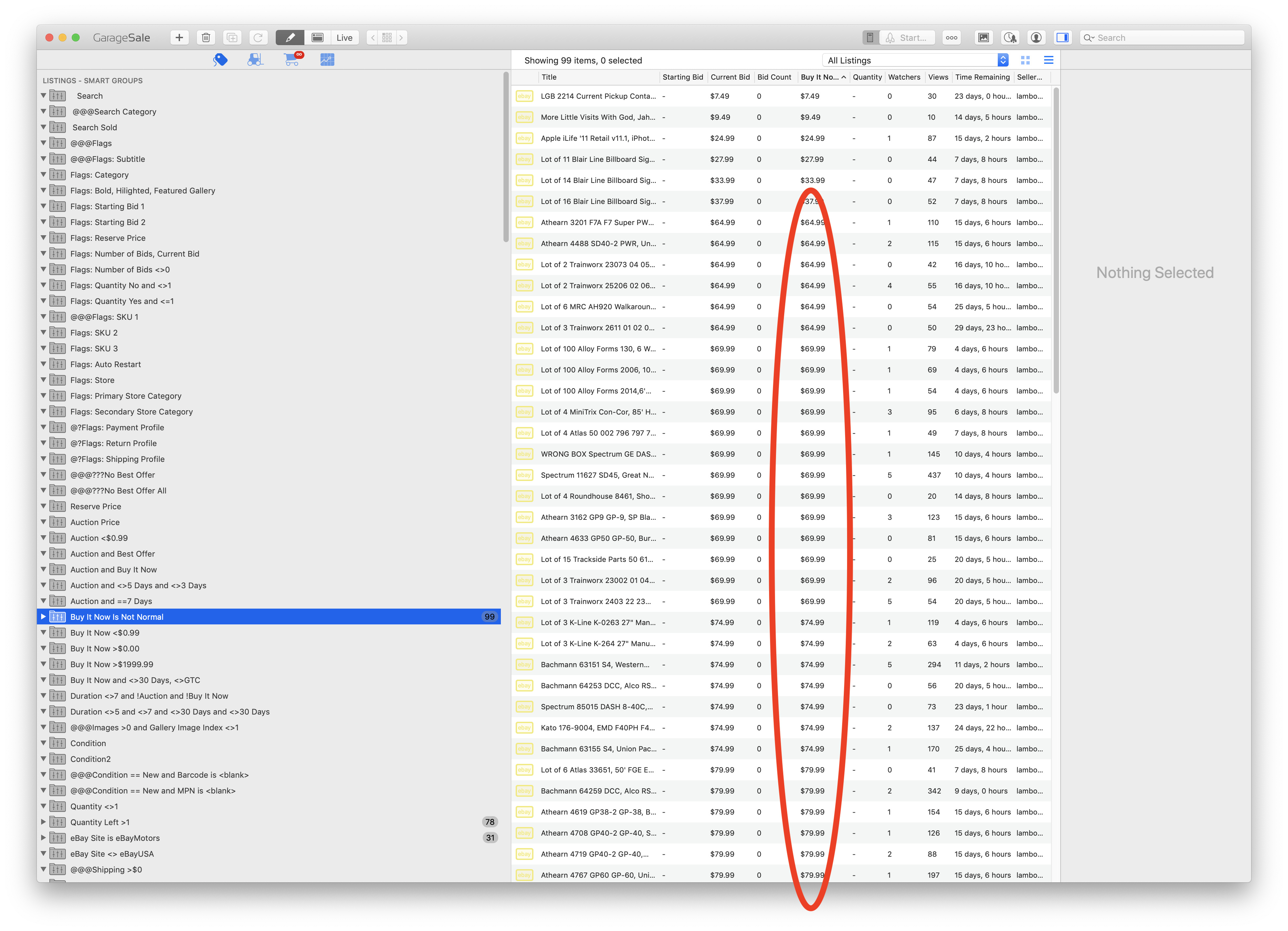
Task: Select Buy It Now >$1999.99 group
Action: pyautogui.click(x=269, y=664)
